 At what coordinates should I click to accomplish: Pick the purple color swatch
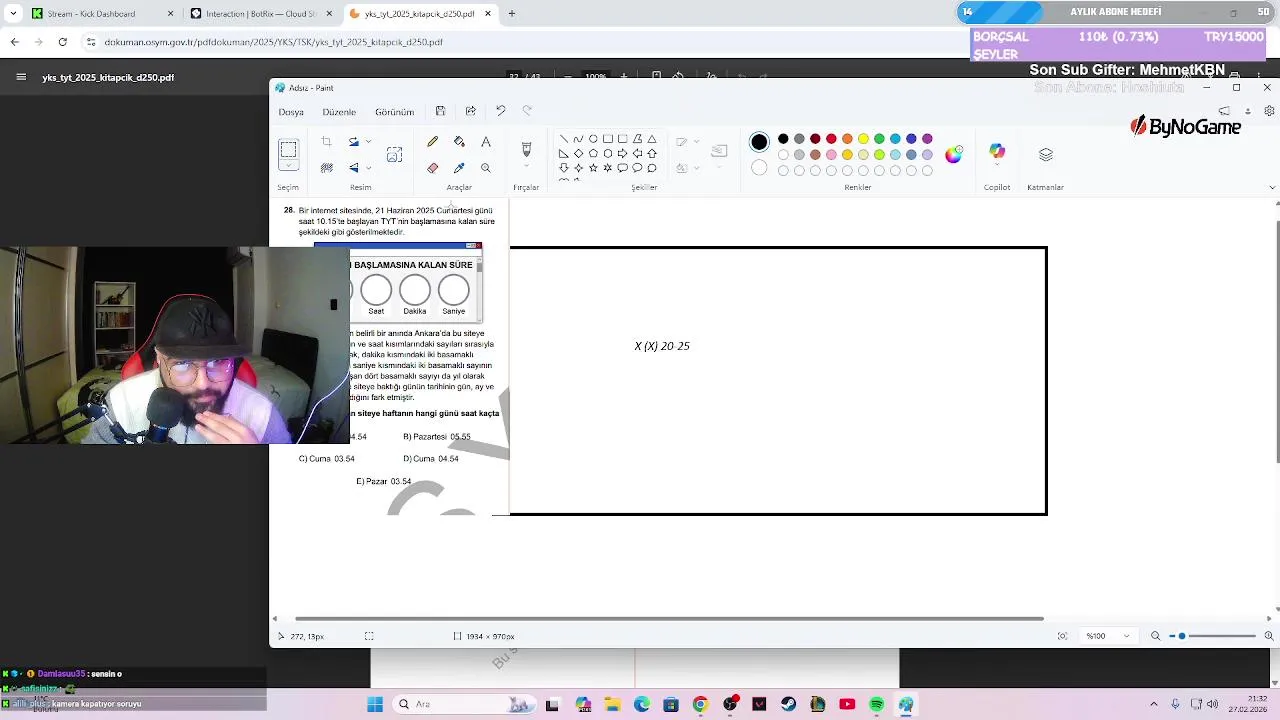pos(927,139)
